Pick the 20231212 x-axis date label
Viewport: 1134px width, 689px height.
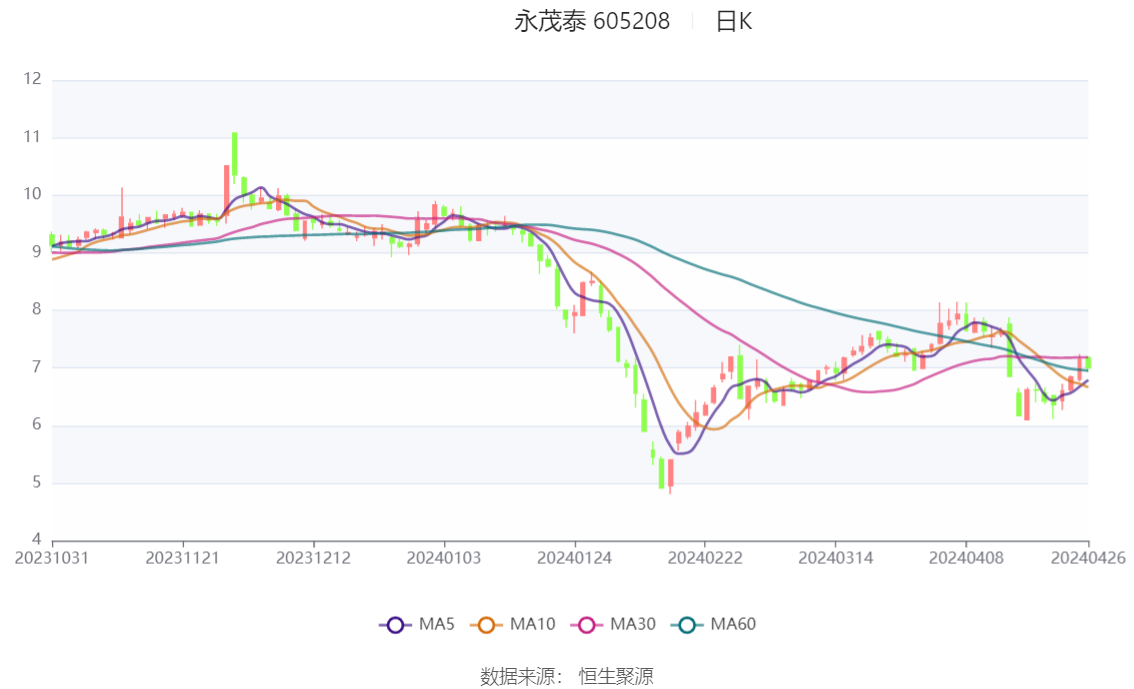click(313, 558)
